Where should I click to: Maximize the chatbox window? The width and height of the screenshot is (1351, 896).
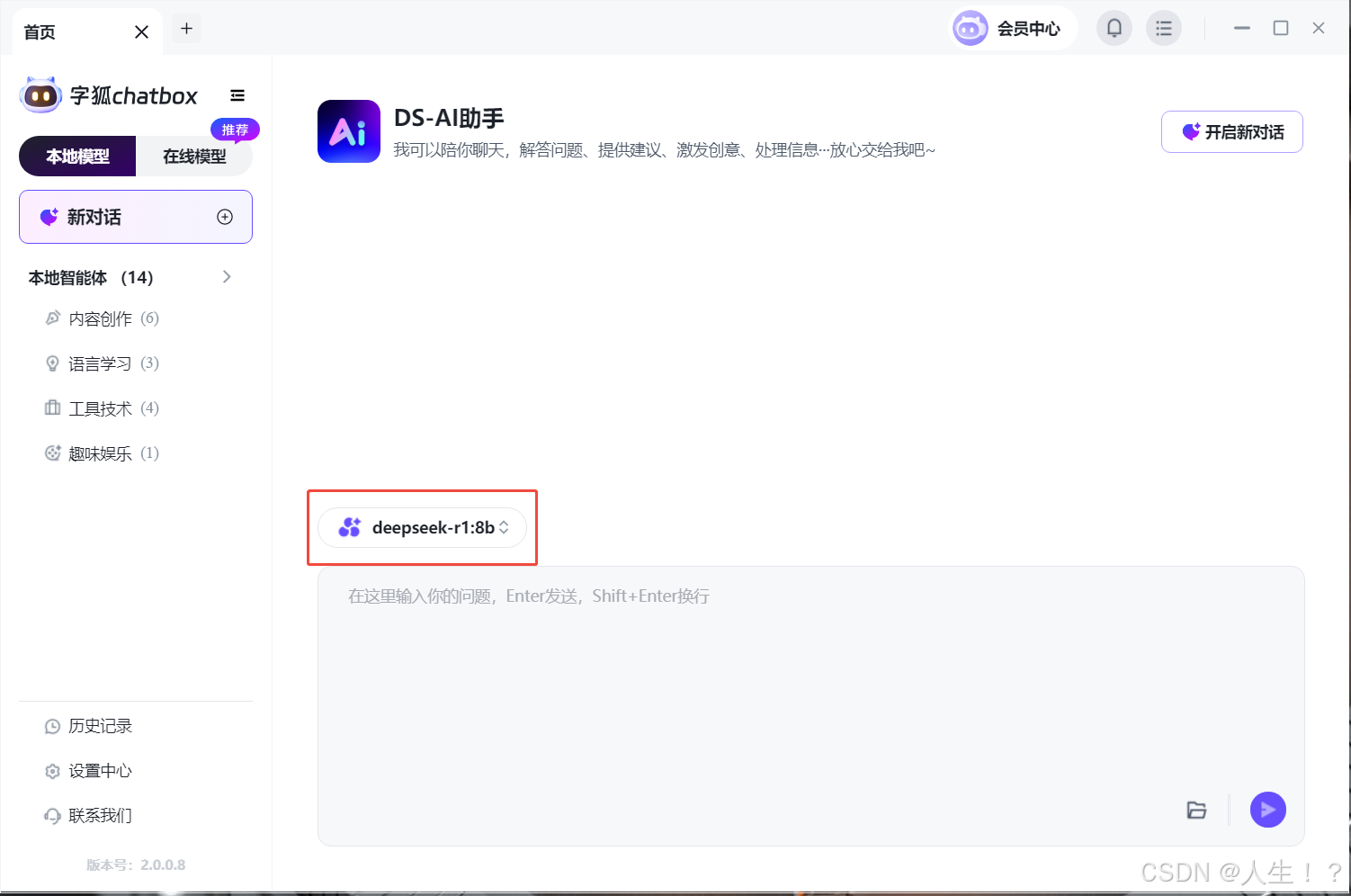pyautogui.click(x=1281, y=29)
